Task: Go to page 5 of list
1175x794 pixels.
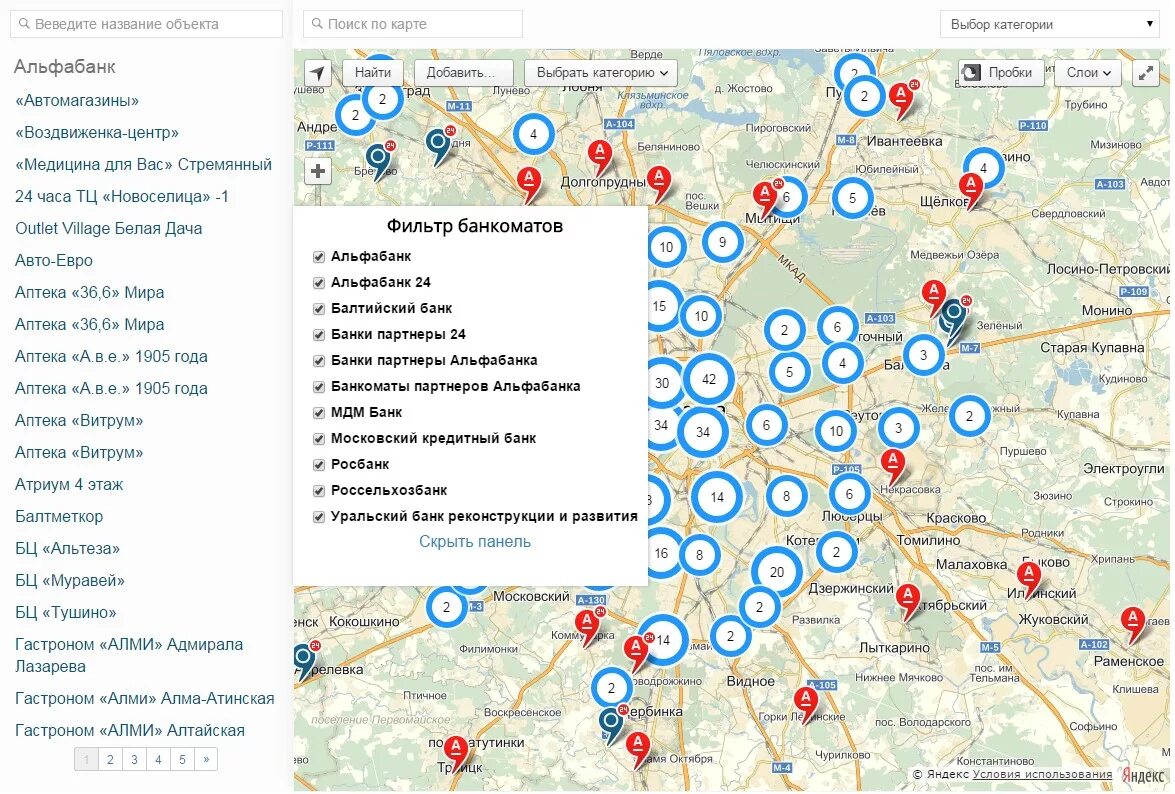Action: (182, 760)
